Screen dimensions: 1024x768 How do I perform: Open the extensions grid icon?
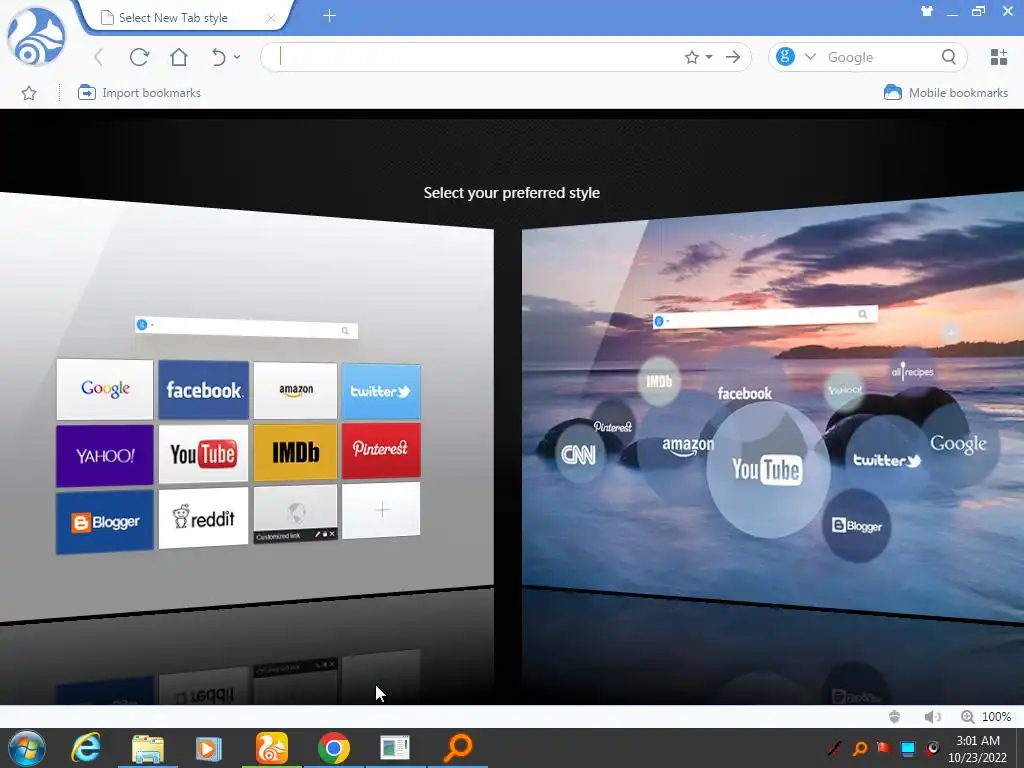[x=999, y=57]
